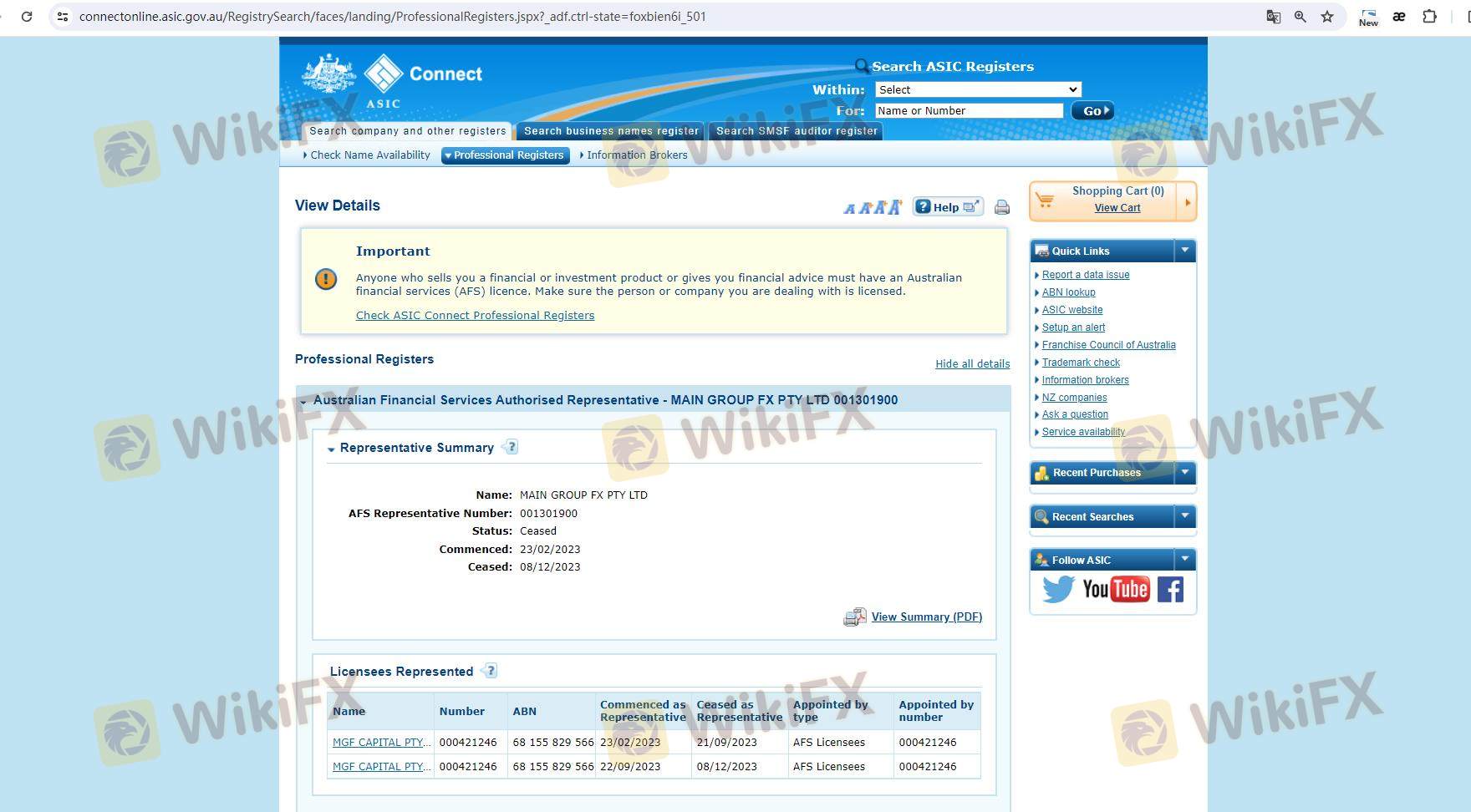1471x812 pixels.
Task: Click the shopping cart orange arrow
Action: pyautogui.click(x=1187, y=202)
